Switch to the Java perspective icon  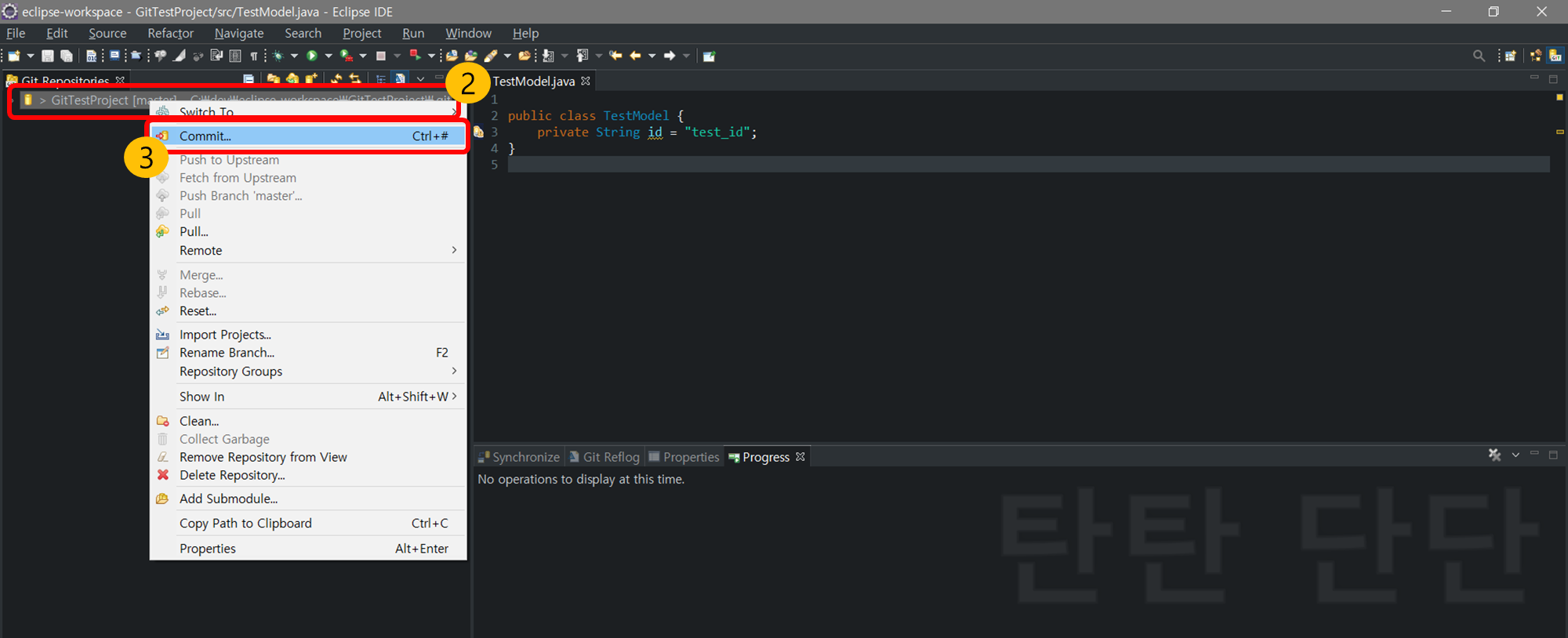[1535, 56]
